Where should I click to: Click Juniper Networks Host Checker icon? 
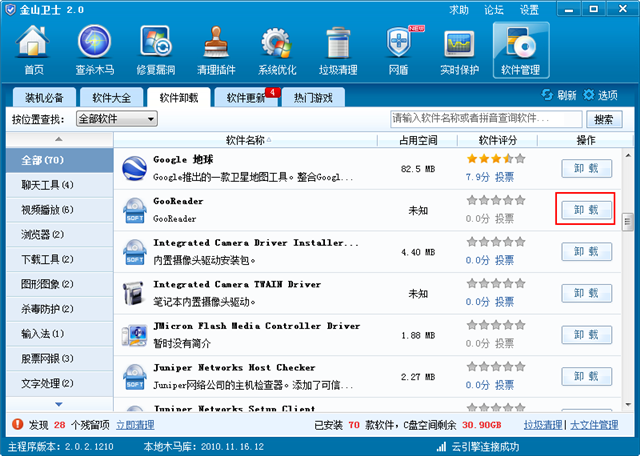(x=135, y=377)
